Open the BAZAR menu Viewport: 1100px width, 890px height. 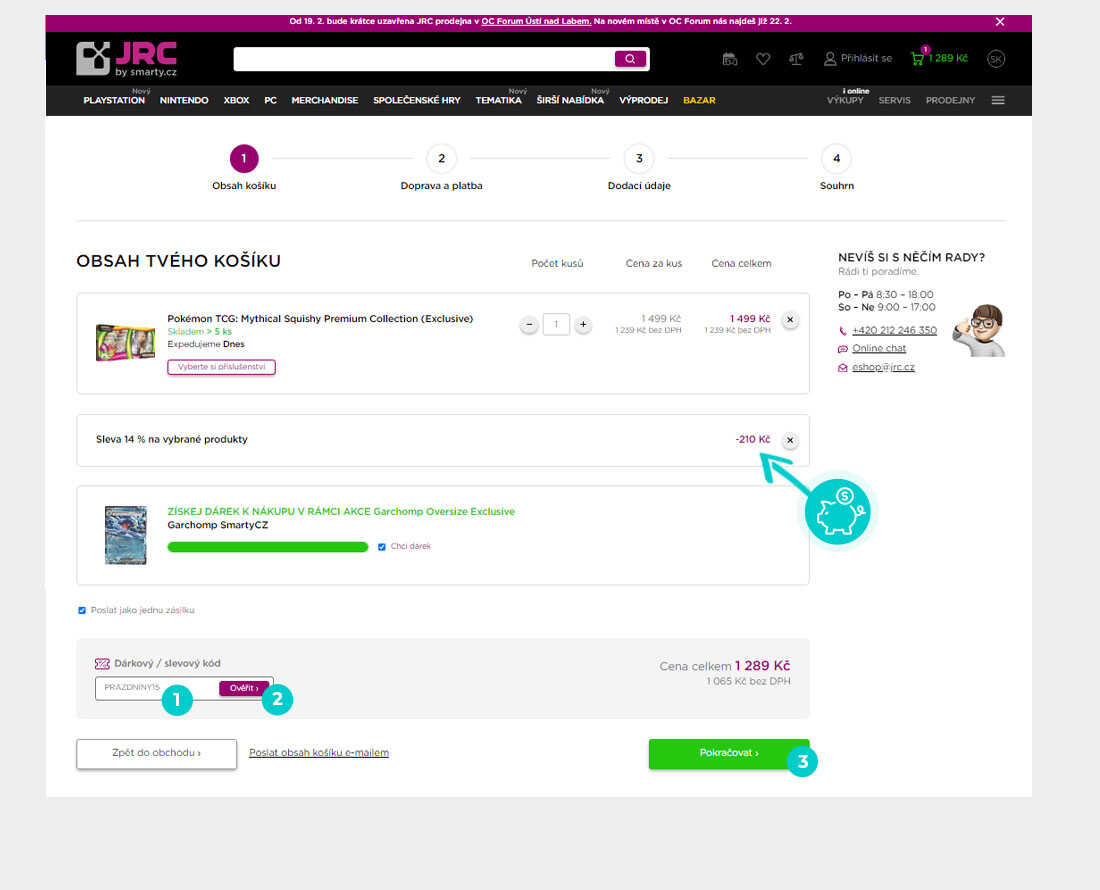tap(699, 100)
